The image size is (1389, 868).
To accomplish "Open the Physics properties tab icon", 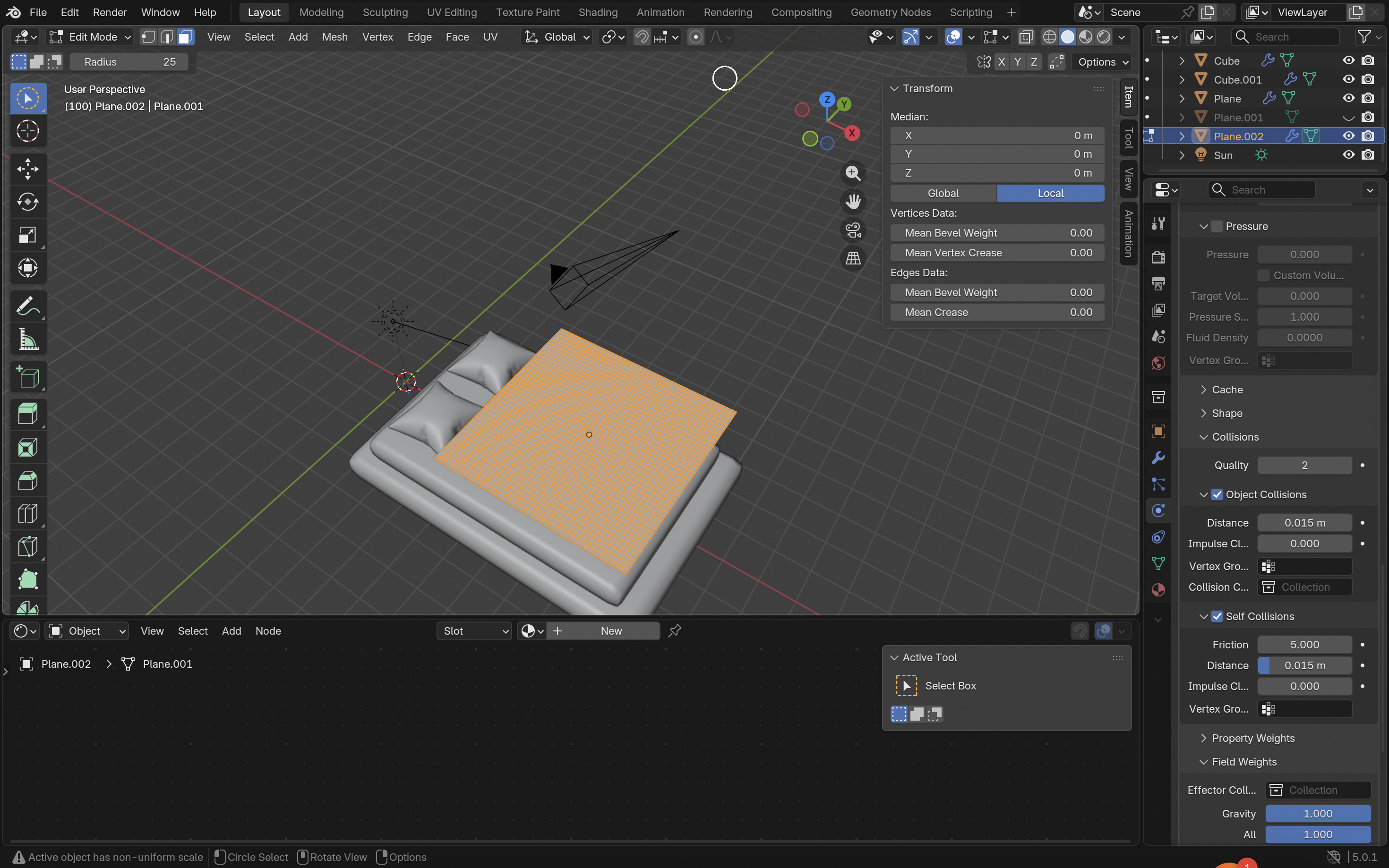I will 1158,511.
